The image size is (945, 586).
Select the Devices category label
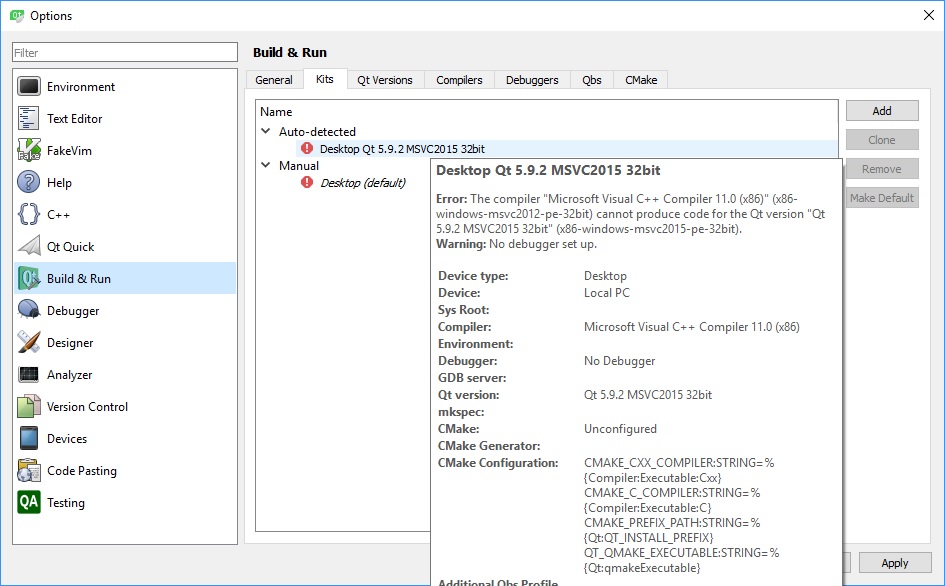point(67,438)
